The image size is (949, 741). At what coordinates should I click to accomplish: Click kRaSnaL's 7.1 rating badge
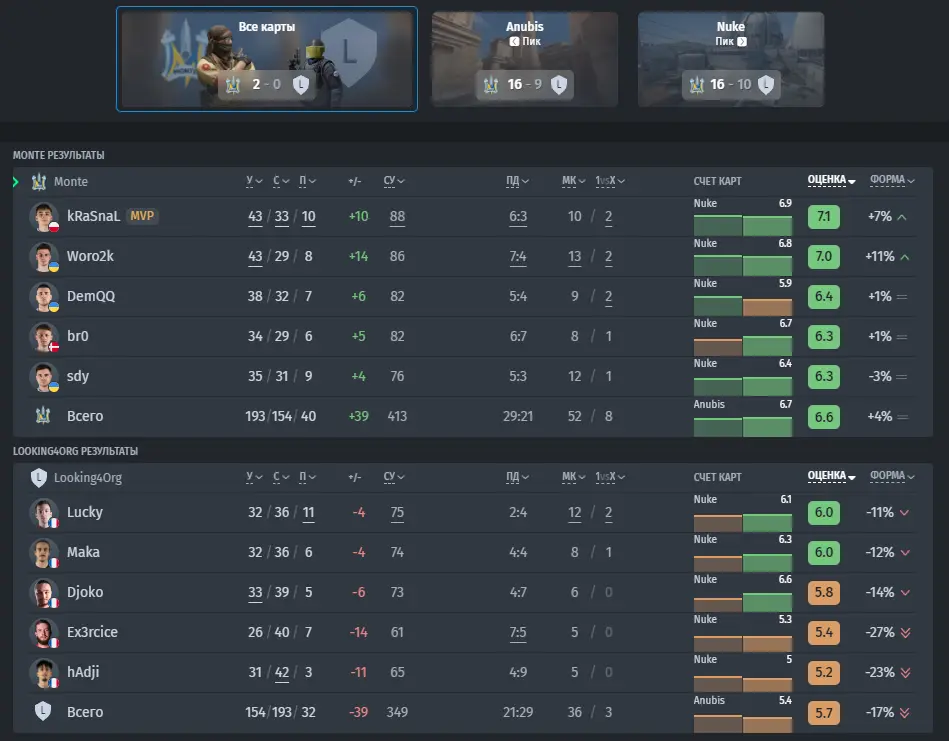point(824,217)
